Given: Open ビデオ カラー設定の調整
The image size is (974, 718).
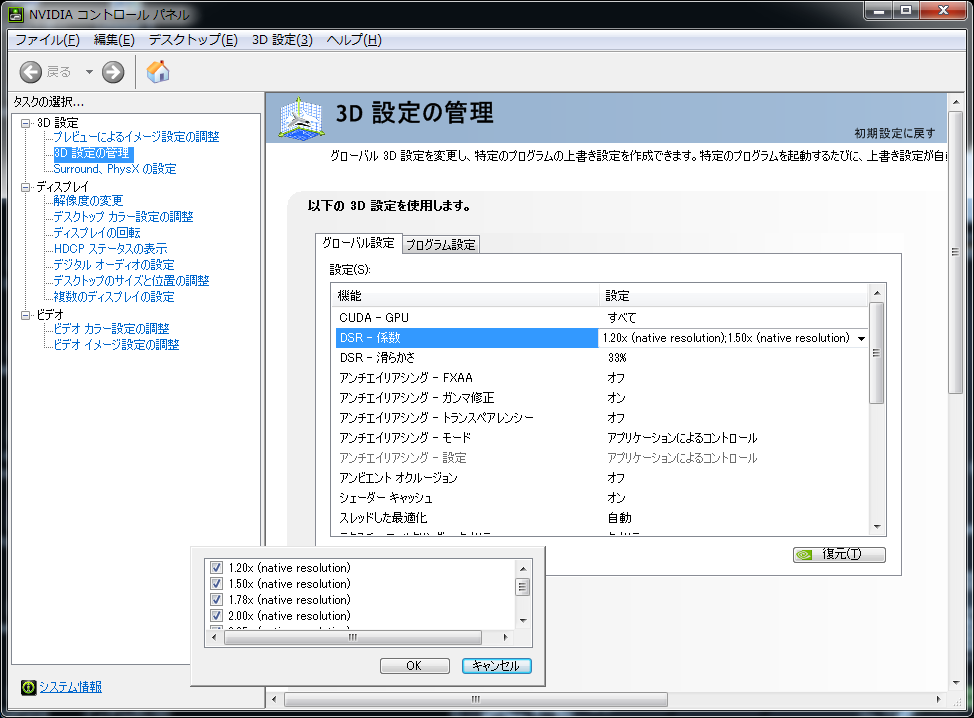Looking at the screenshot, I should 111,329.
